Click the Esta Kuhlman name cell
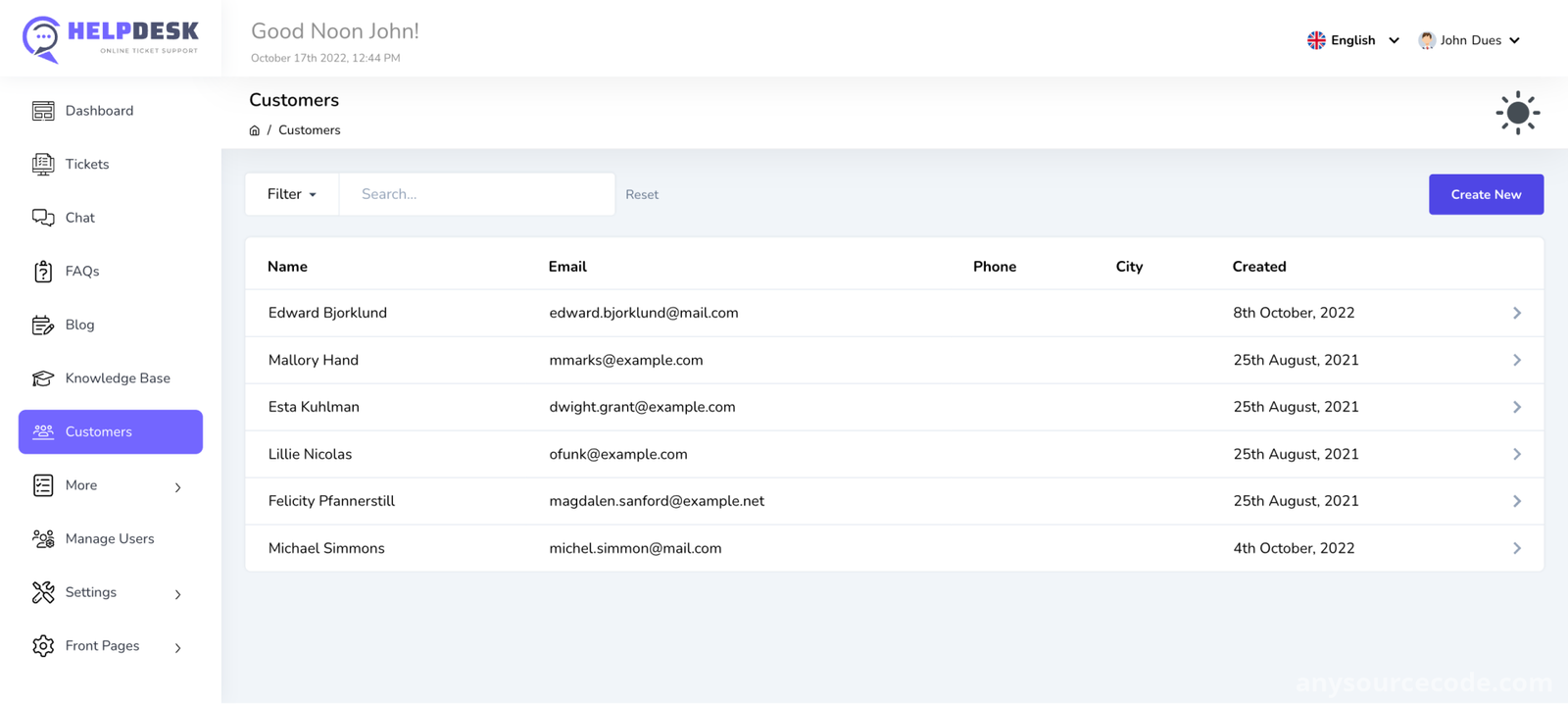This screenshot has width=1568, height=704. (314, 407)
